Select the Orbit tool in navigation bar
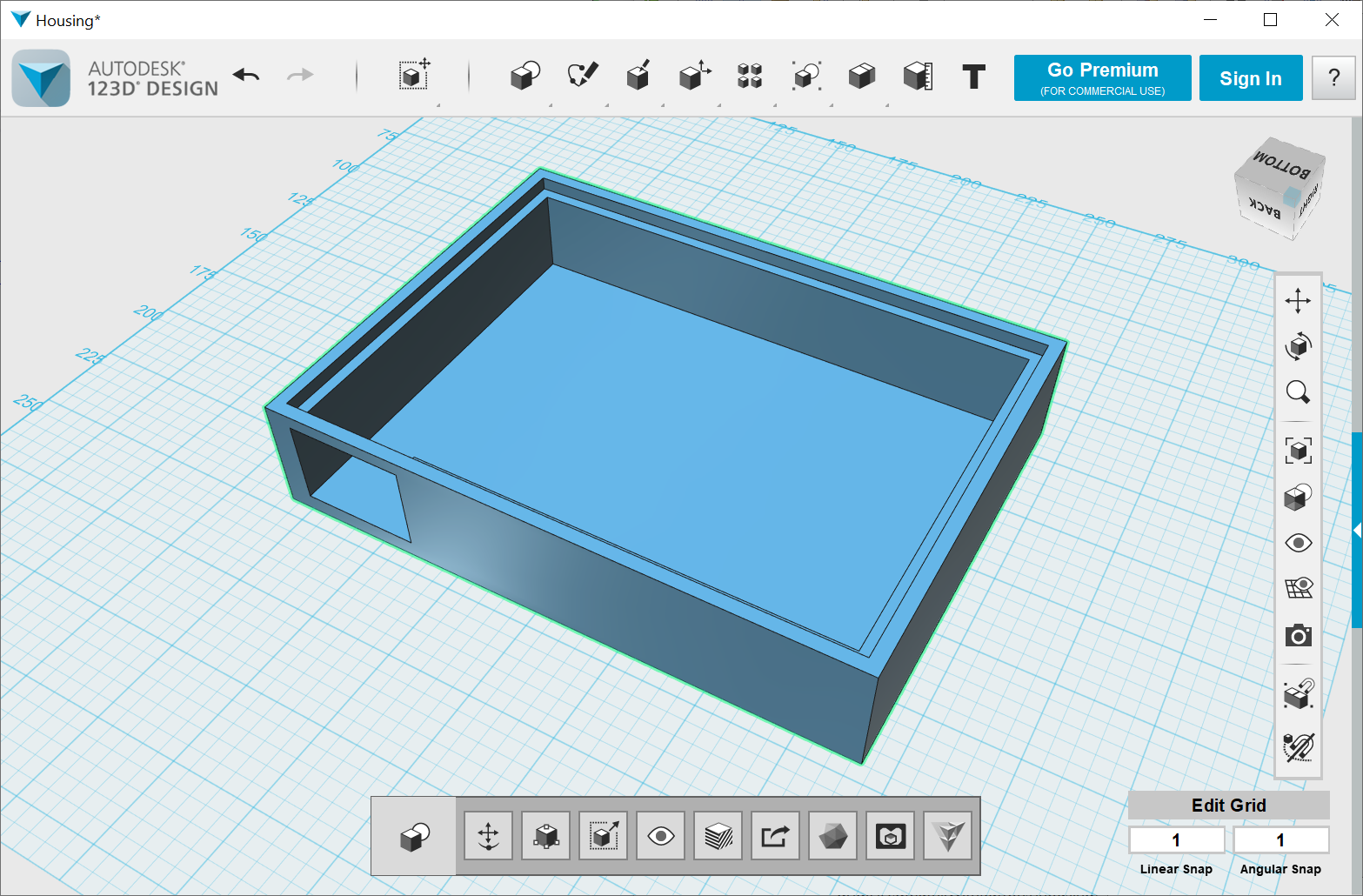The image size is (1363, 896). pos(1298,345)
